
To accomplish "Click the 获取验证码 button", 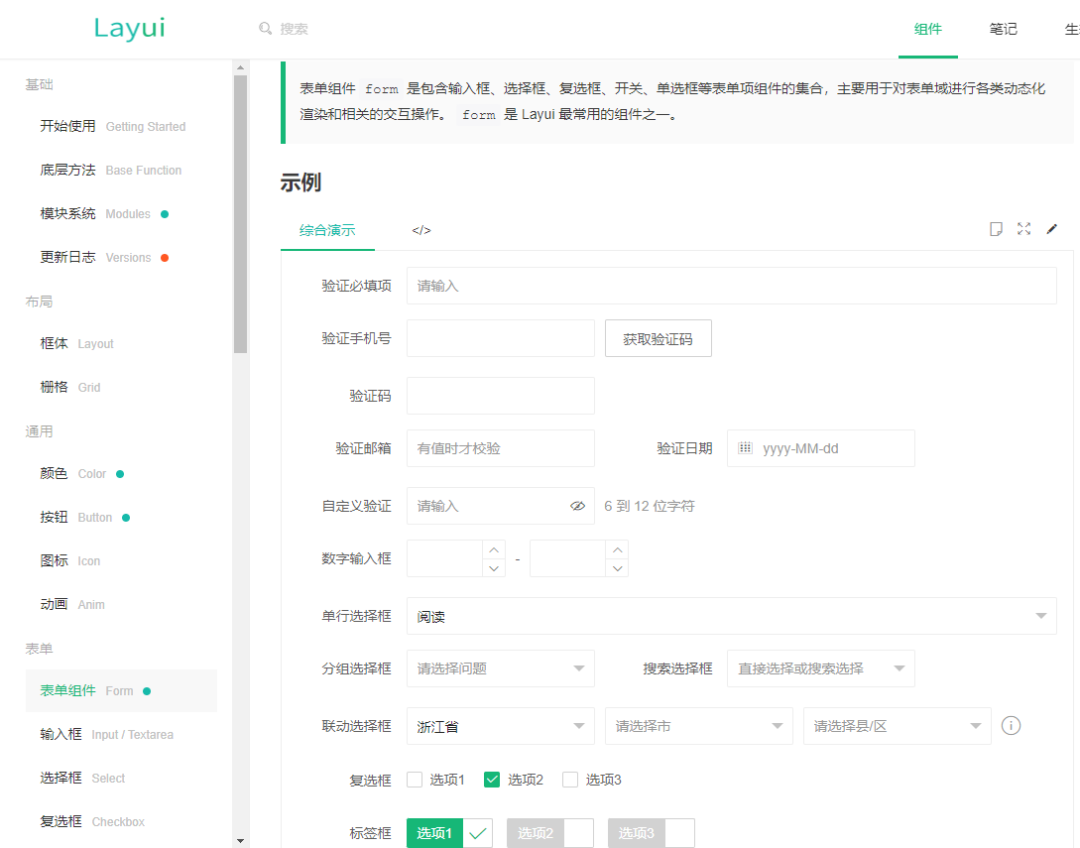I will pyautogui.click(x=657, y=339).
